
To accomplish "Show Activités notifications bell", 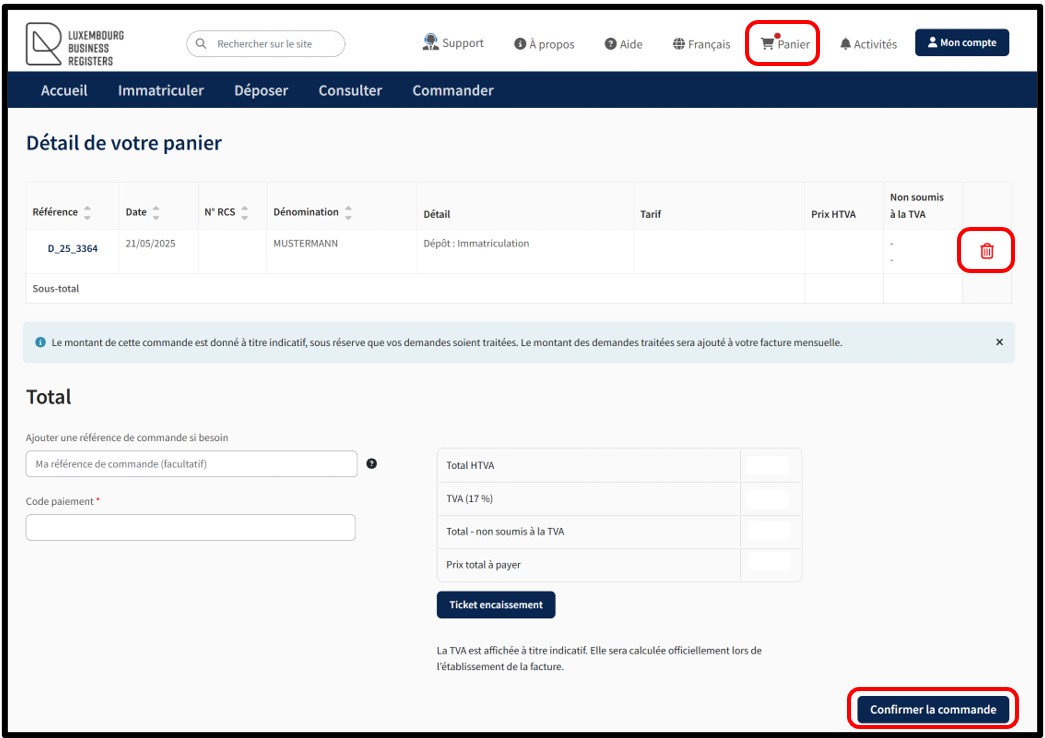I will [x=868, y=44].
